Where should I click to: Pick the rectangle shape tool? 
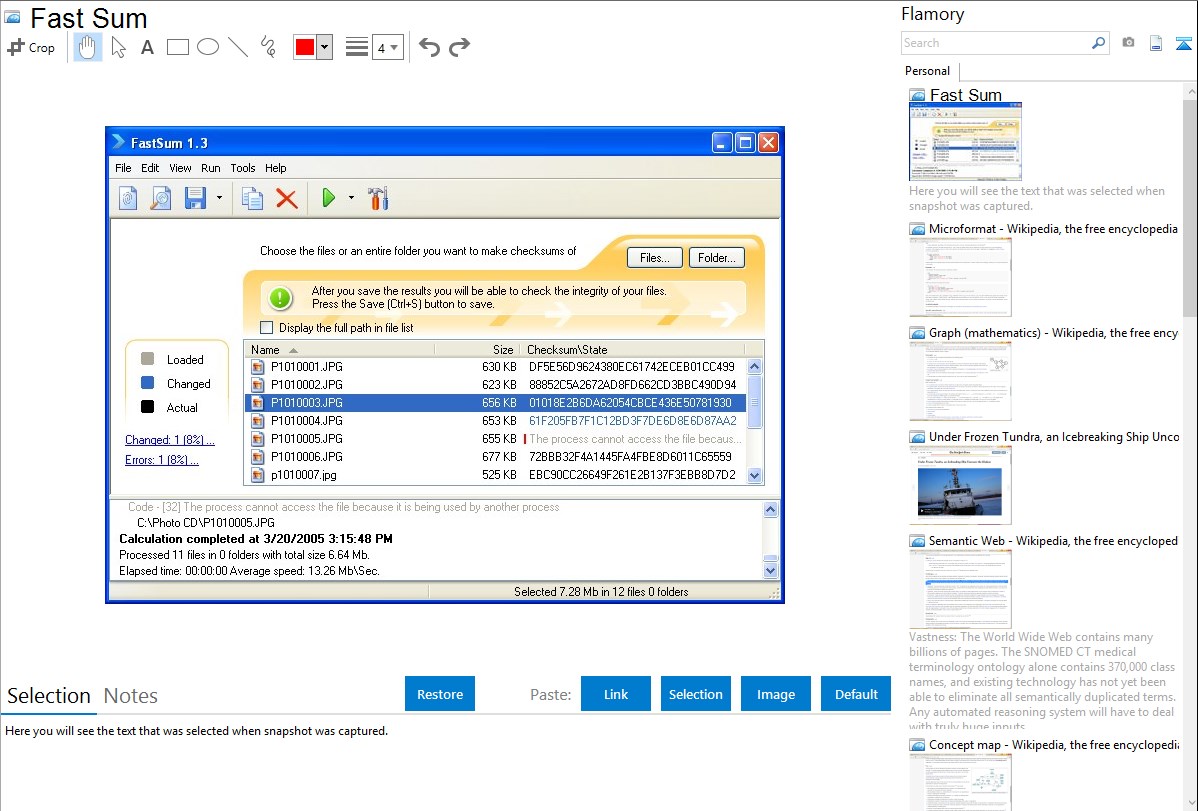(x=178, y=47)
